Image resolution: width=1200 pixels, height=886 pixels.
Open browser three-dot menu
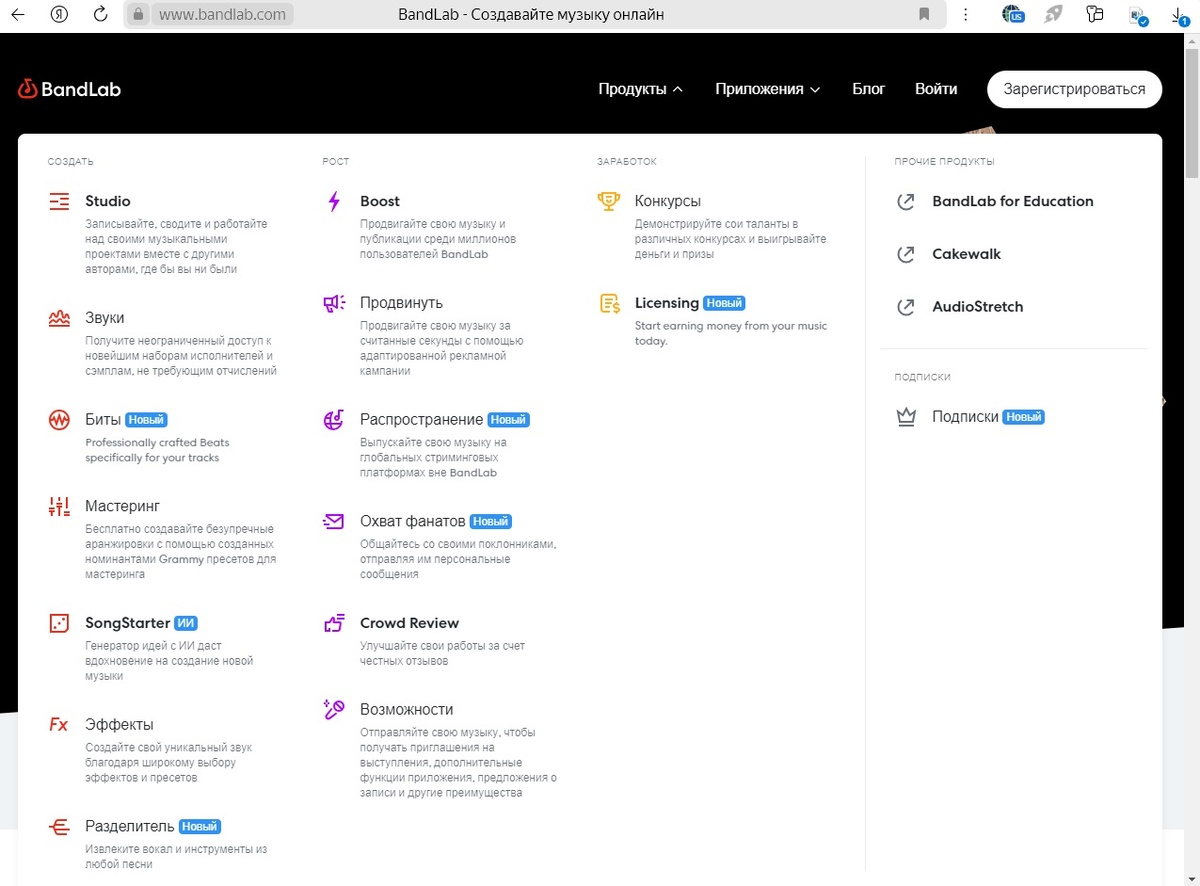965,15
